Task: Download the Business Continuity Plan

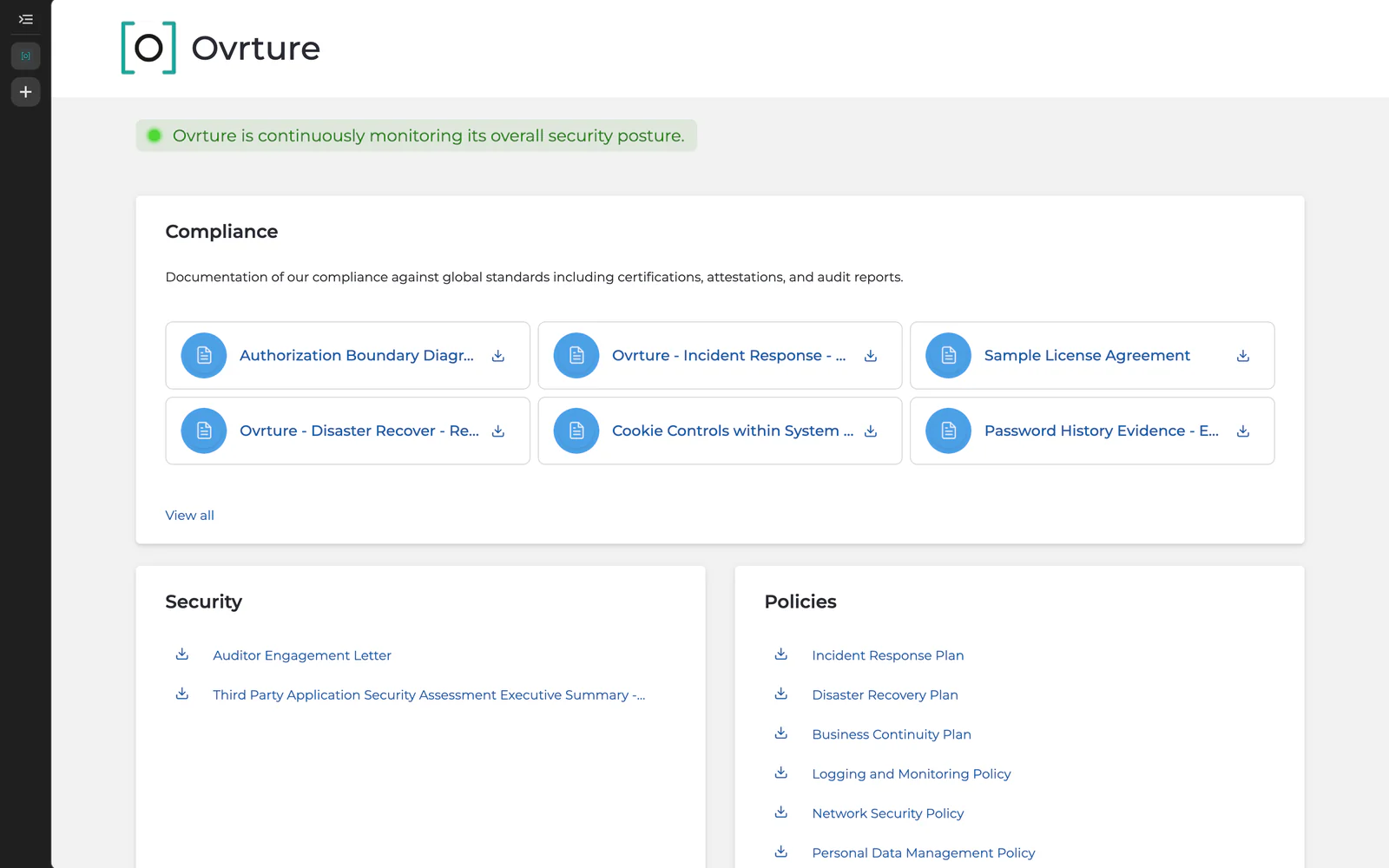Action: [x=781, y=733]
